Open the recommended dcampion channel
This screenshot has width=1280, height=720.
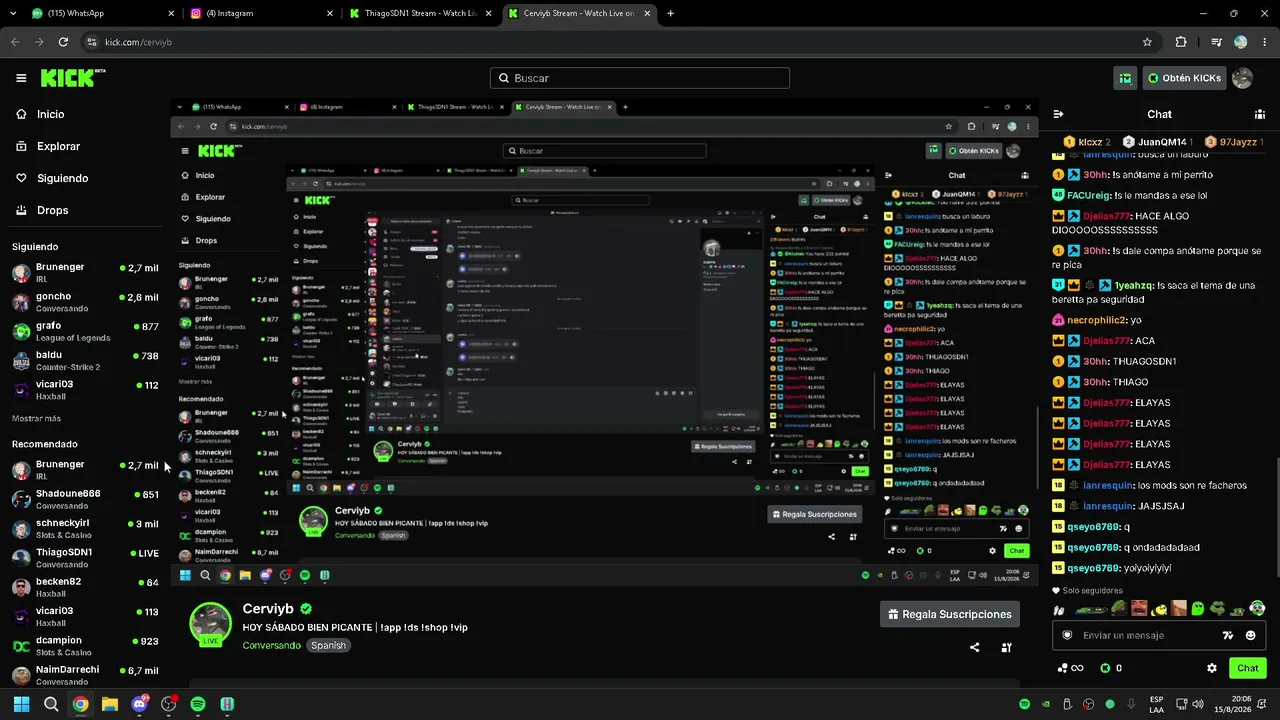[x=85, y=645]
